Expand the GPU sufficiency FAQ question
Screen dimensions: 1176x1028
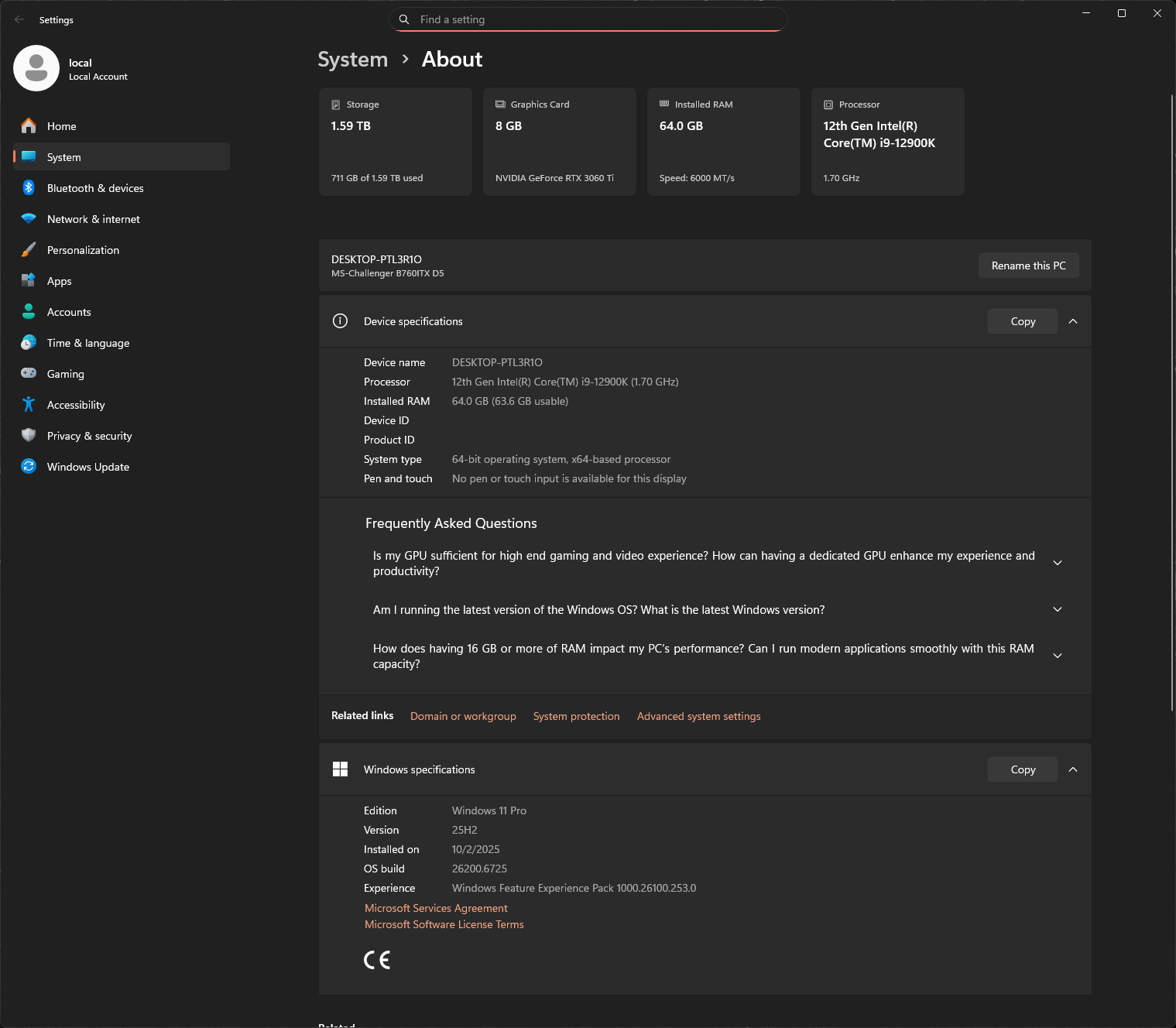(x=1058, y=563)
